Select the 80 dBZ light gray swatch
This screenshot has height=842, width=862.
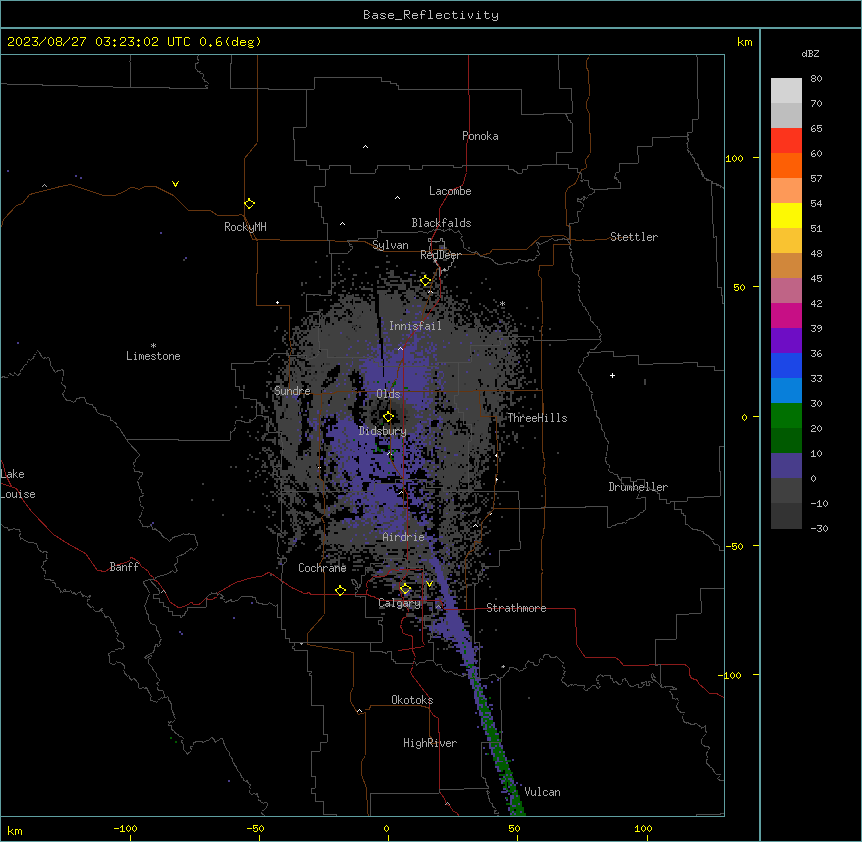coord(786,91)
